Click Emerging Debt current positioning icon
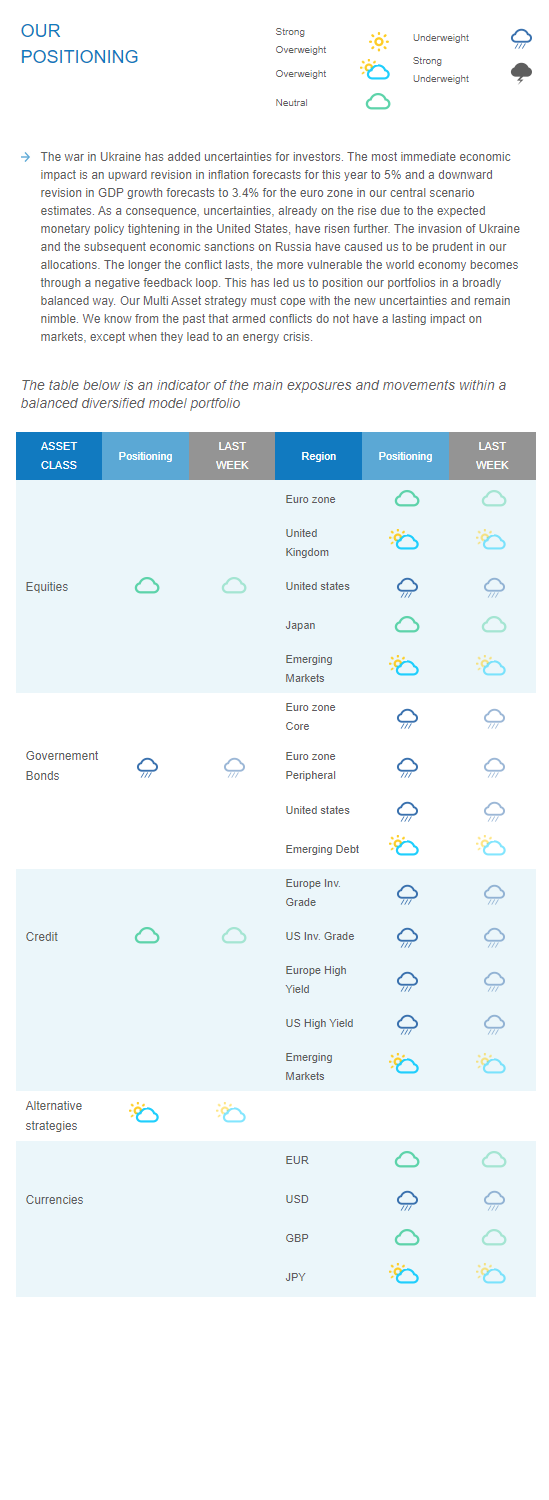The height and width of the screenshot is (1500, 549). click(405, 846)
